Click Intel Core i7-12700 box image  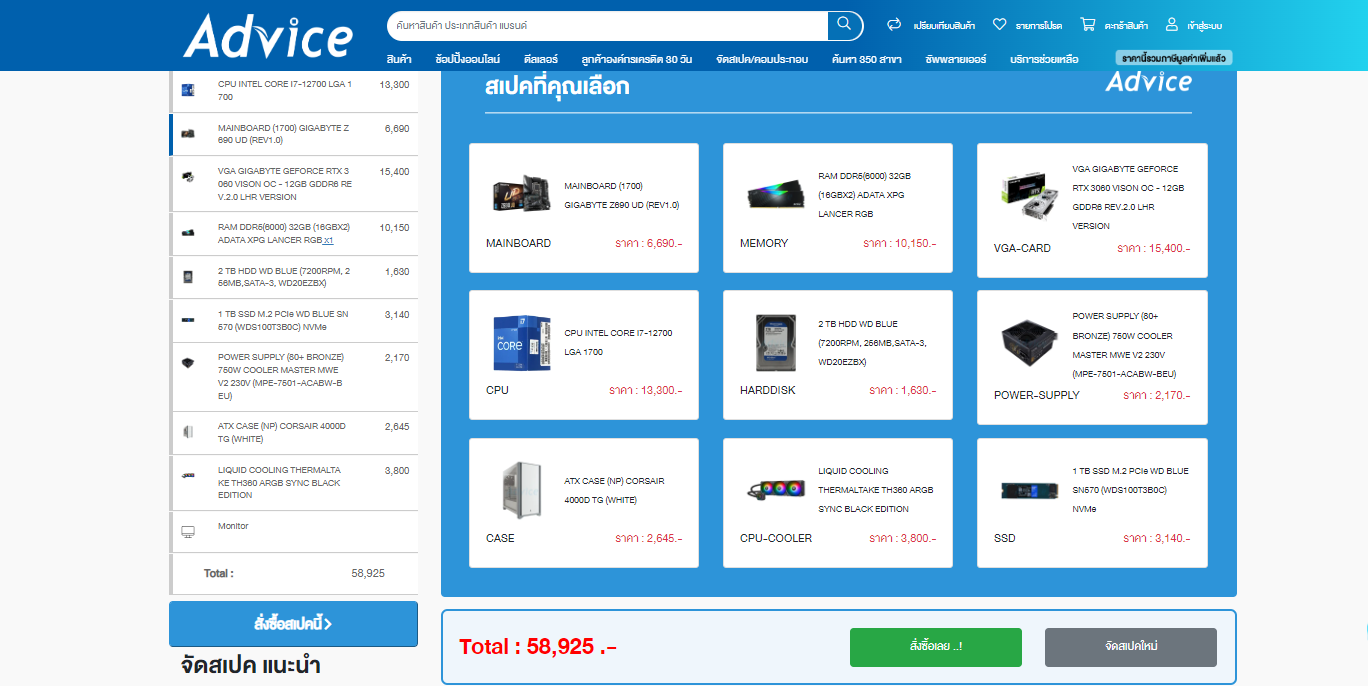(521, 343)
